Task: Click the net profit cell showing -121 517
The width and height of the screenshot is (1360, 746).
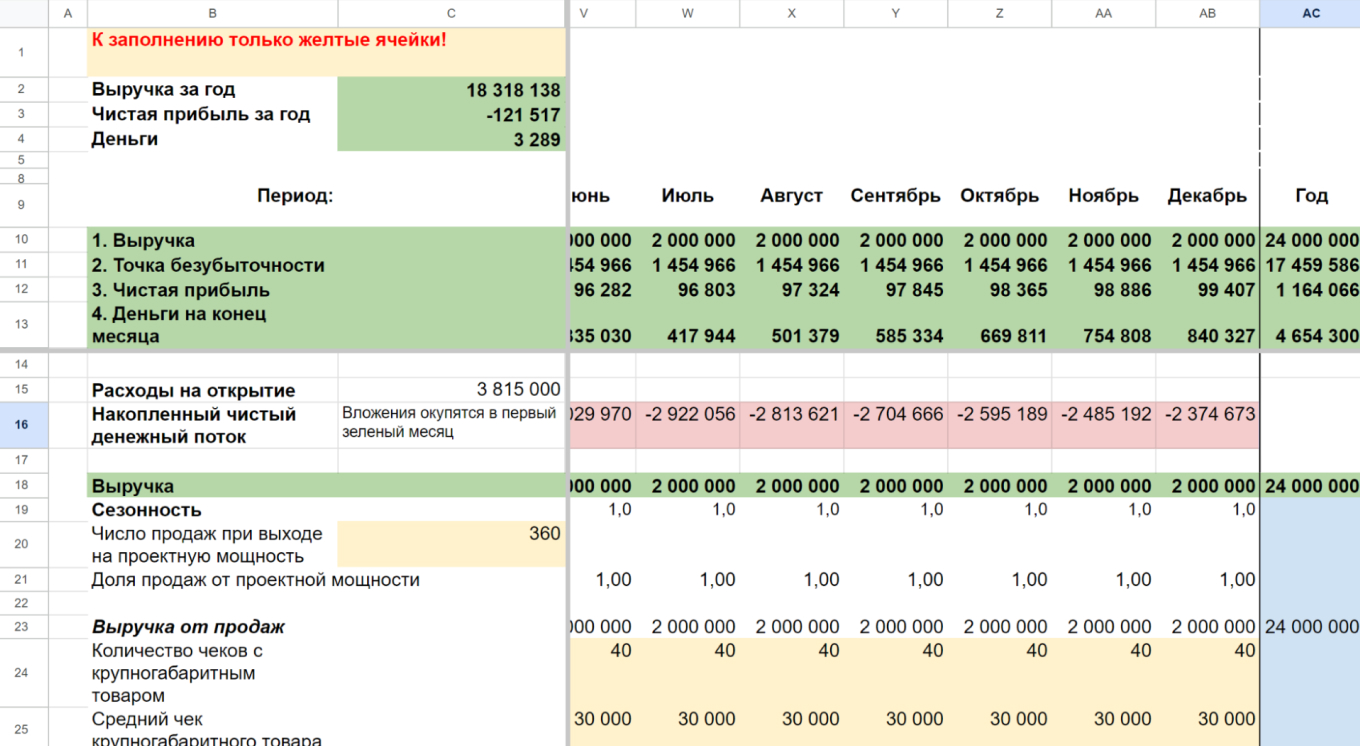Action: (451, 115)
